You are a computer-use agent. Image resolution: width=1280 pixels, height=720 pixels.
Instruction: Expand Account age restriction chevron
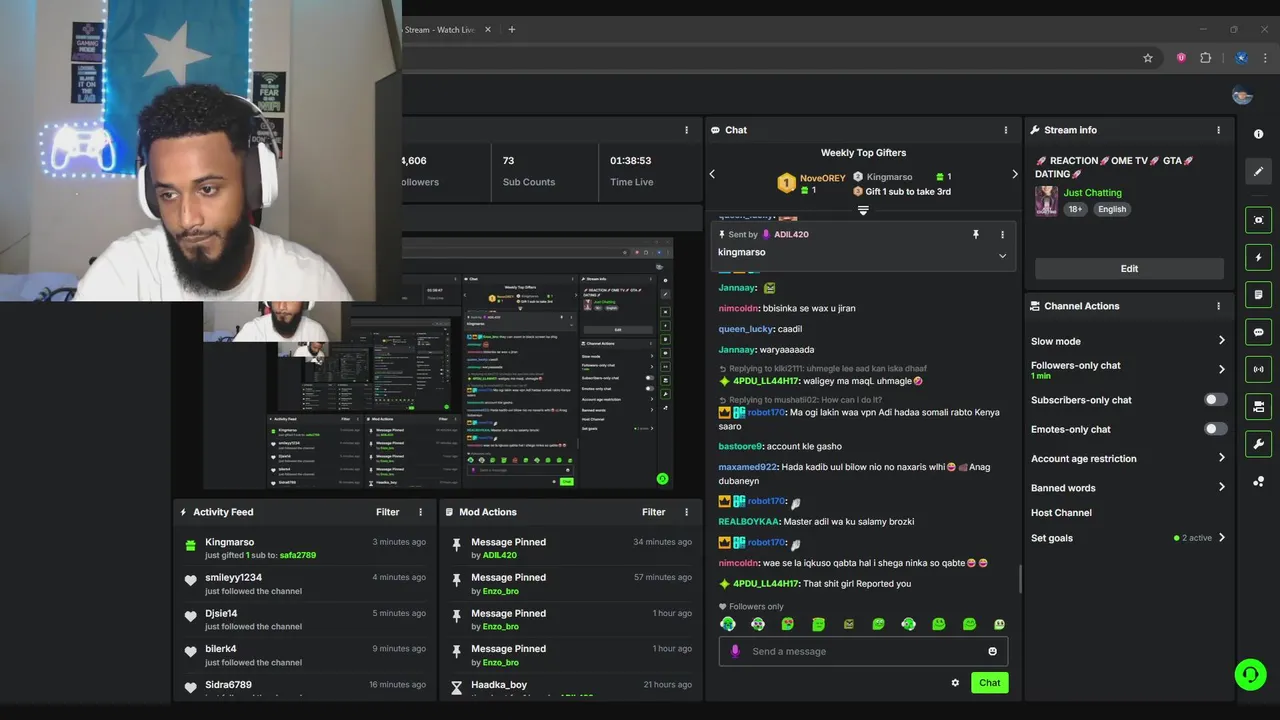1221,458
